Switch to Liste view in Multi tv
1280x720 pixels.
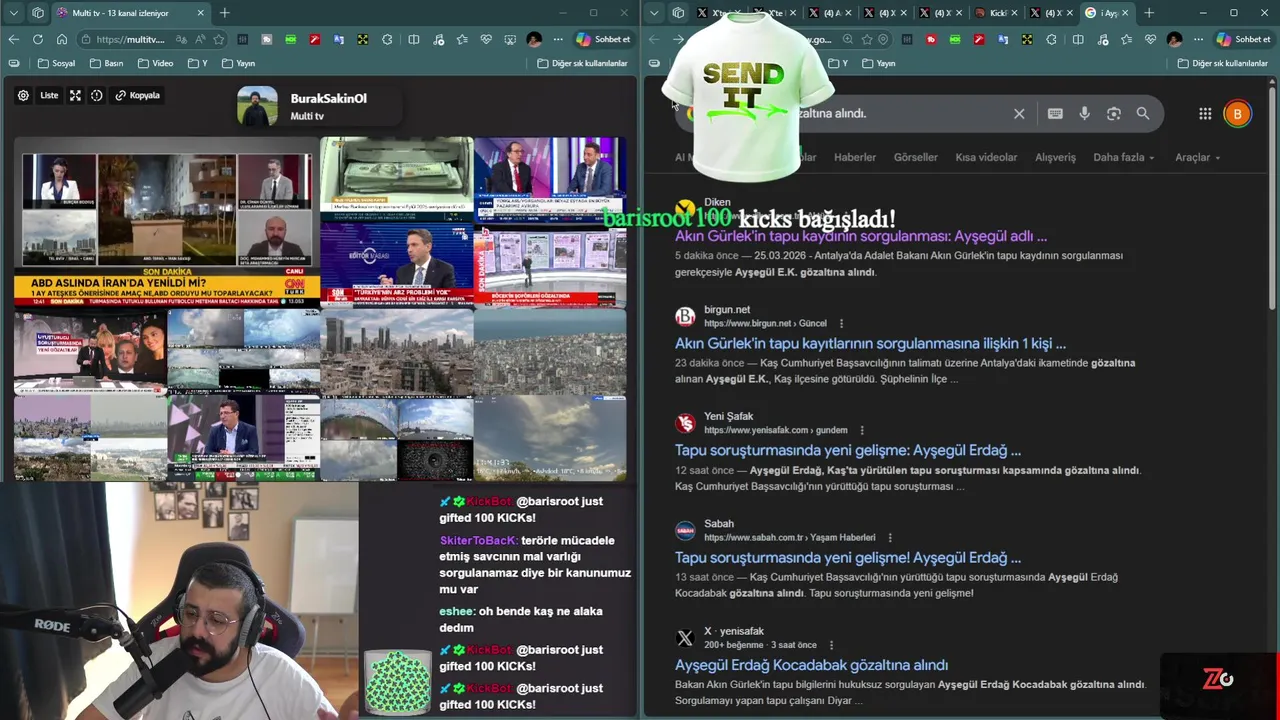click(49, 96)
